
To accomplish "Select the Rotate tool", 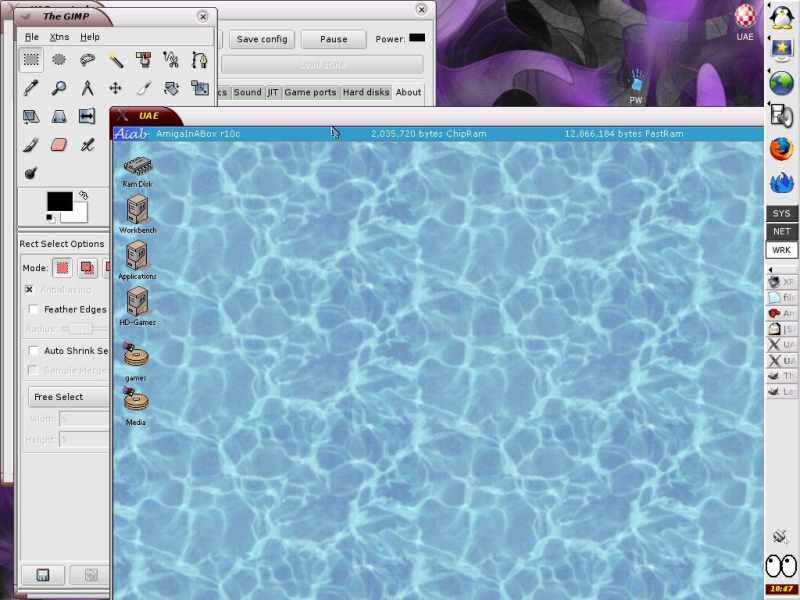I will (171, 88).
